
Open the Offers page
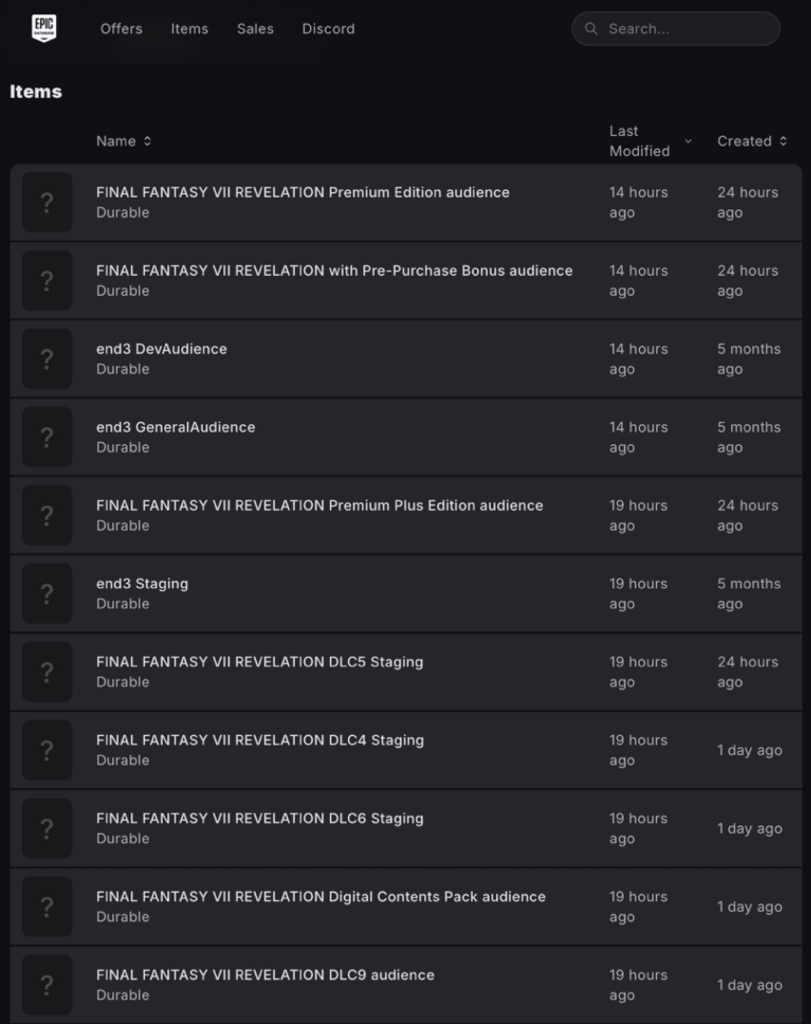point(121,29)
